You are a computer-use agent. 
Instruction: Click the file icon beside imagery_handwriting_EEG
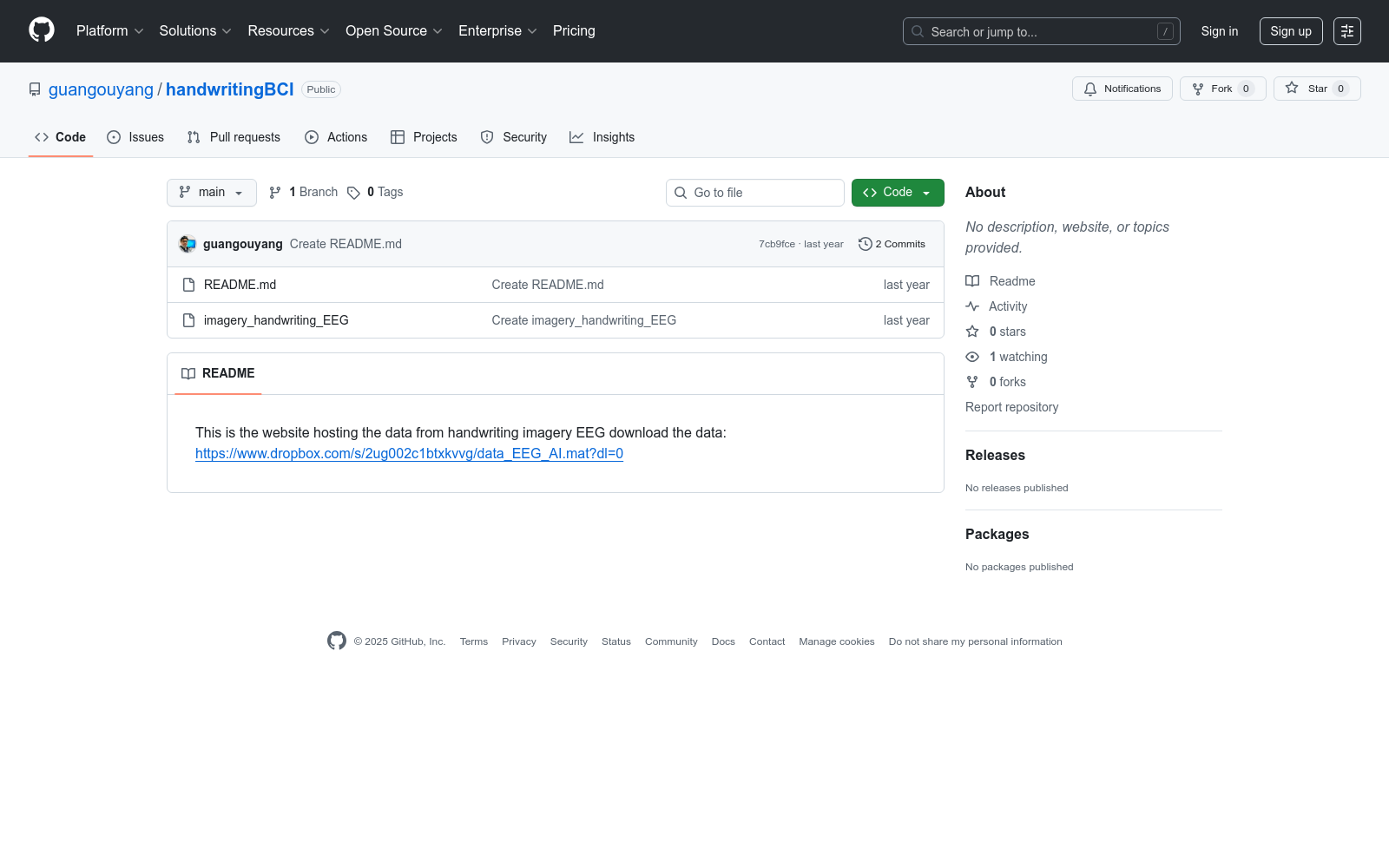click(188, 320)
